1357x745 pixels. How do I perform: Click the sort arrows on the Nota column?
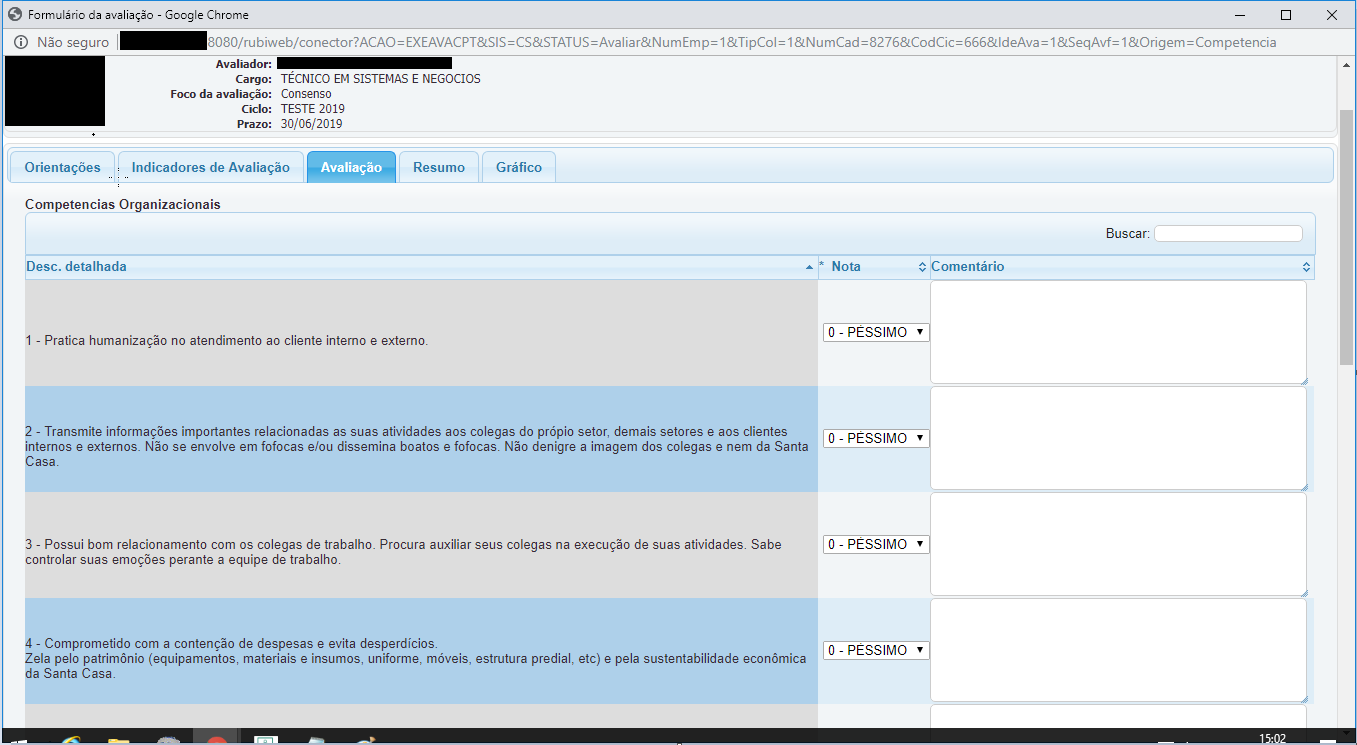(922, 267)
